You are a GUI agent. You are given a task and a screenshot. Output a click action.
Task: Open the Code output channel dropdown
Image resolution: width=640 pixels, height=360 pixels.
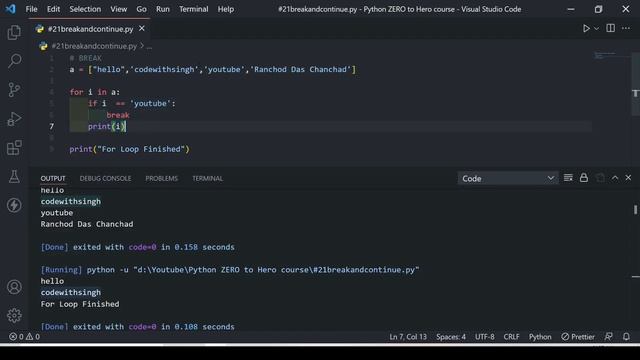coord(507,178)
